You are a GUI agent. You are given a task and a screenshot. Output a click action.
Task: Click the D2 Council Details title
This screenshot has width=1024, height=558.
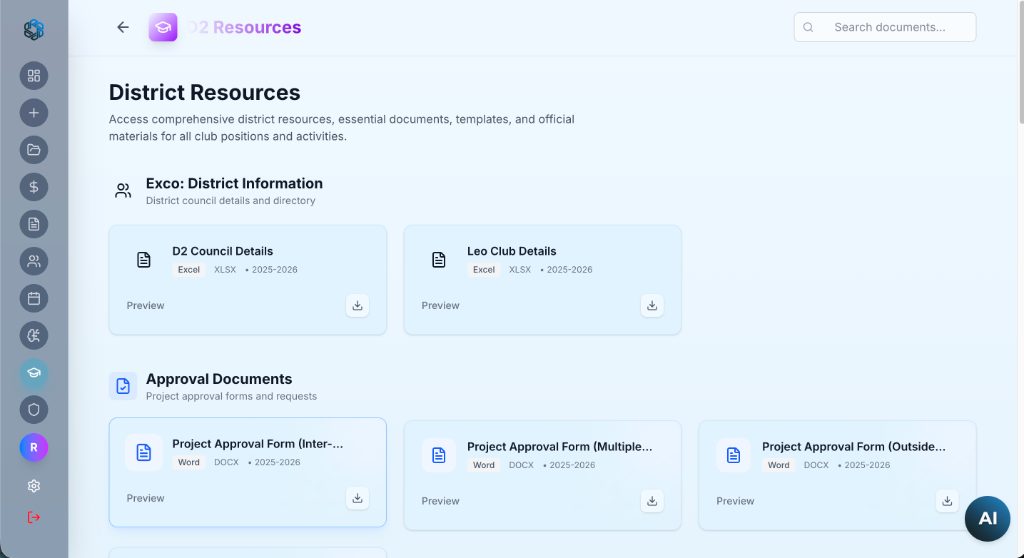pyautogui.click(x=223, y=251)
